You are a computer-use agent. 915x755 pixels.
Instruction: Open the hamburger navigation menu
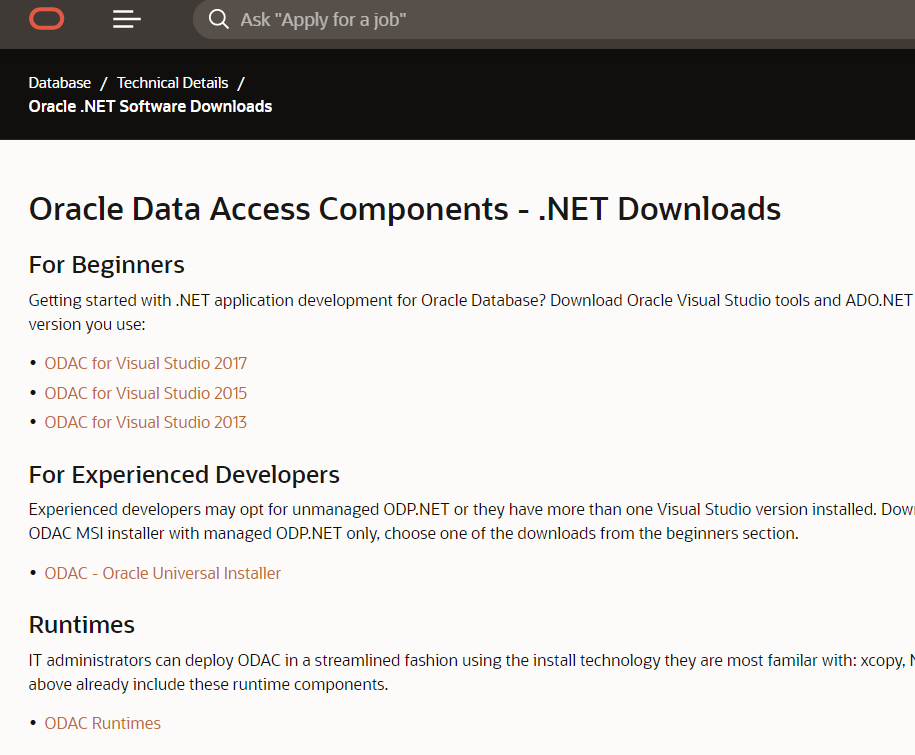127,19
